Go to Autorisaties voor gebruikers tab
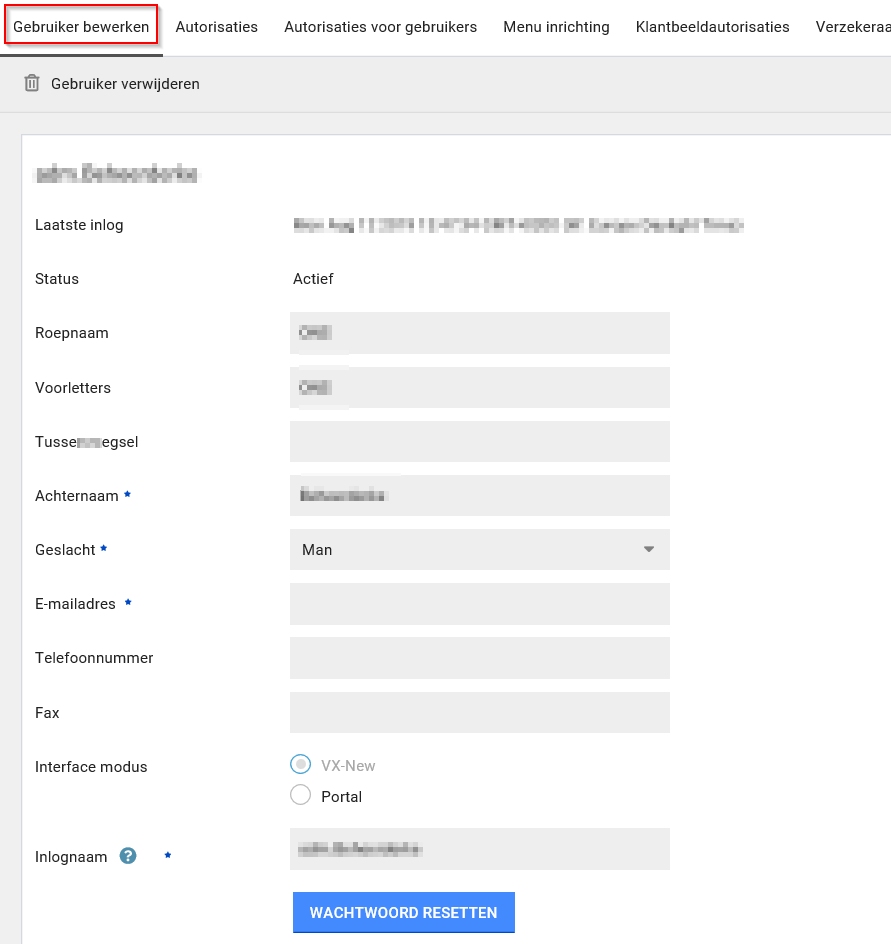Viewport: 891px width, 944px height. [380, 27]
